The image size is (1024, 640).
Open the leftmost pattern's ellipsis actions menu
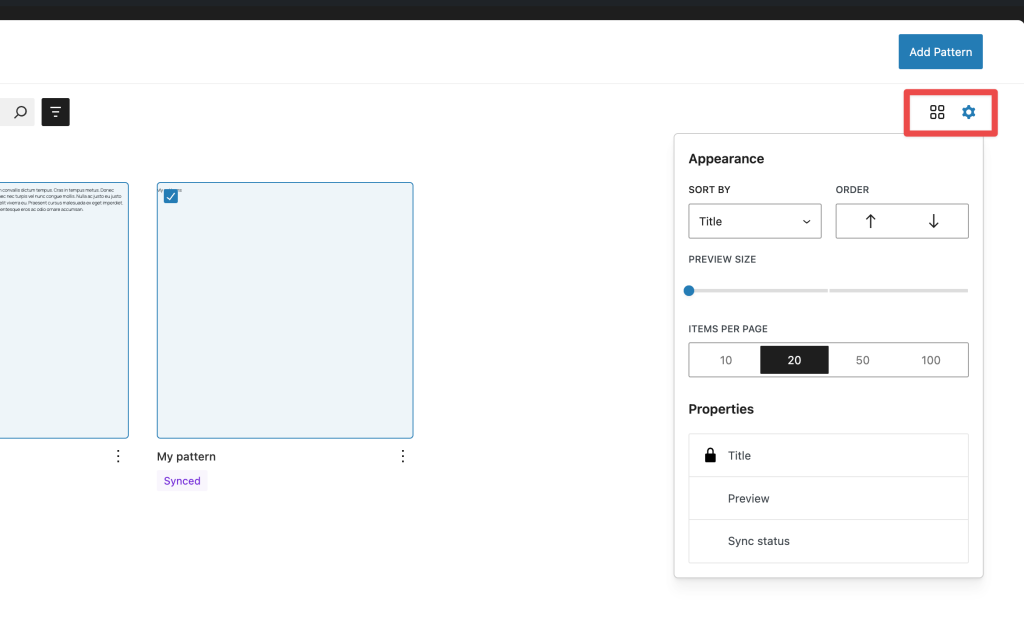coord(118,455)
